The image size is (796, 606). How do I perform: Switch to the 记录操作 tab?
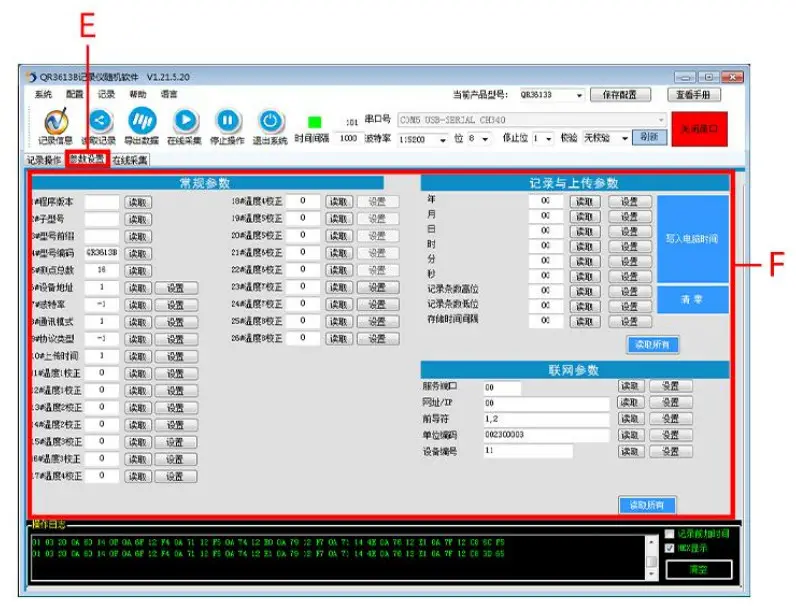click(44, 160)
